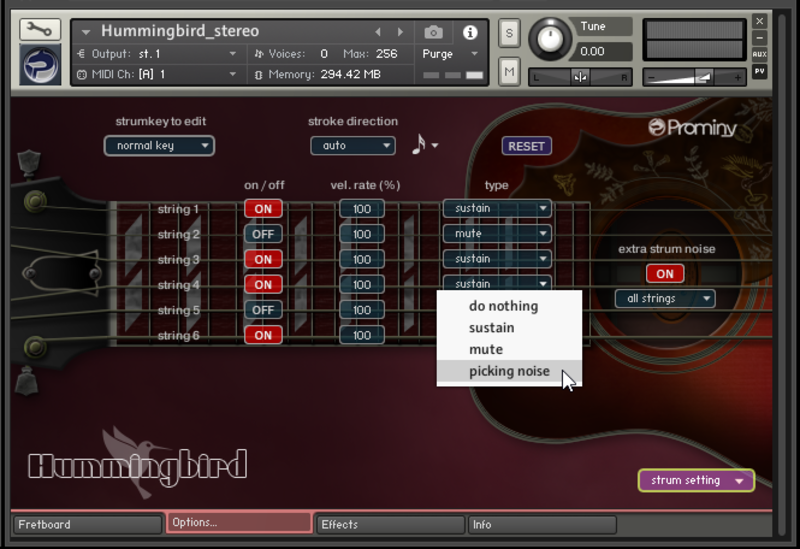
Task: Open the strum setting dropdown
Action: click(696, 481)
